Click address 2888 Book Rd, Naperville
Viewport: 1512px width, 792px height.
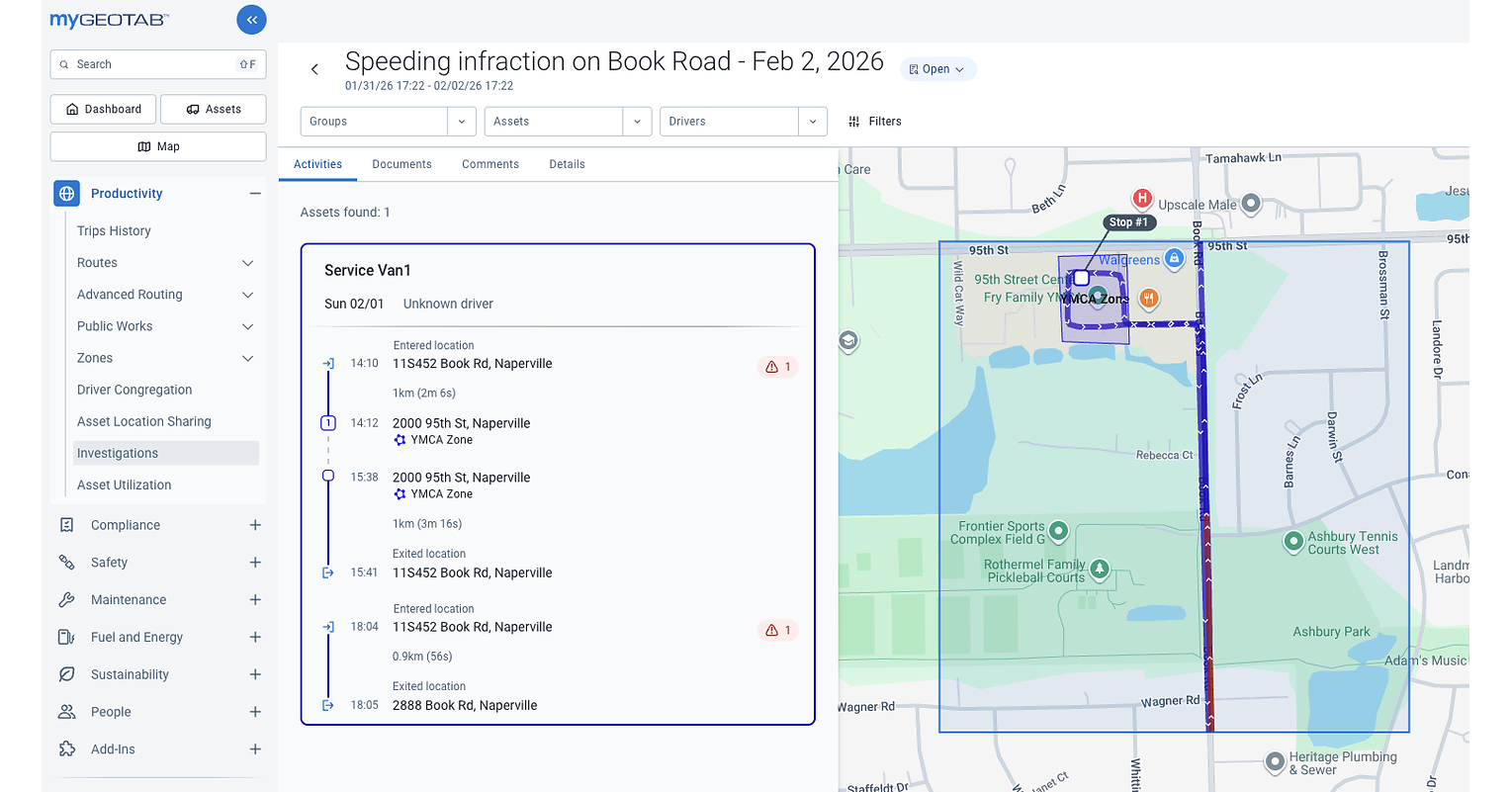click(x=465, y=705)
